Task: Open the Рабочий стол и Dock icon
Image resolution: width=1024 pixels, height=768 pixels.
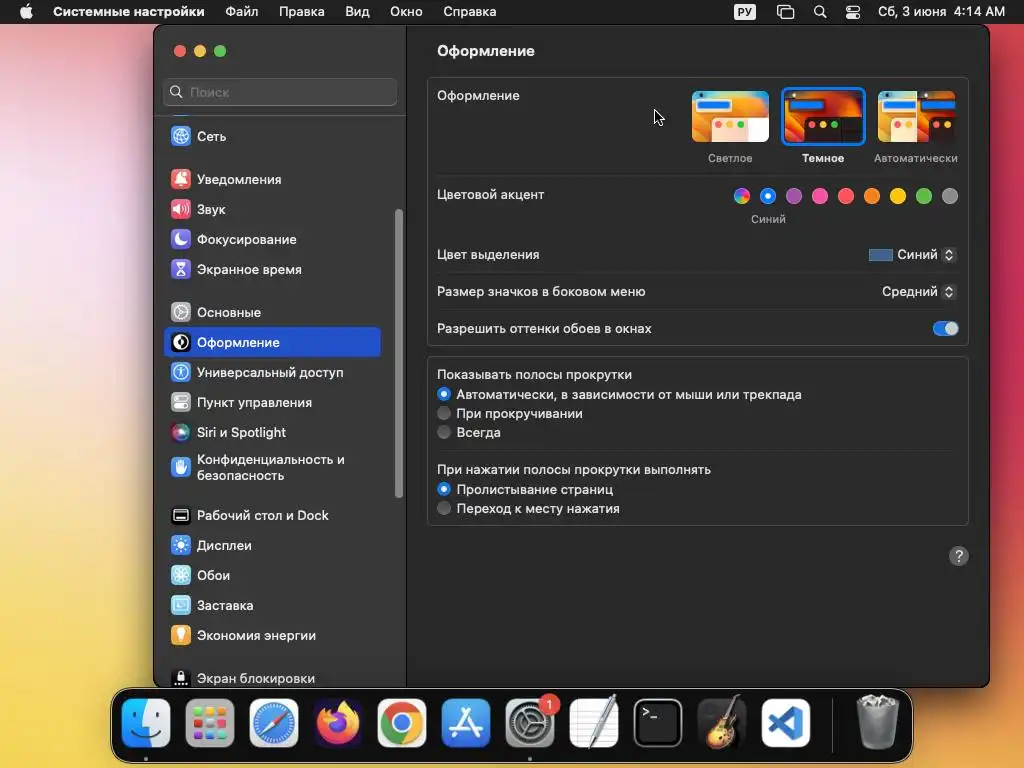Action: click(x=181, y=515)
